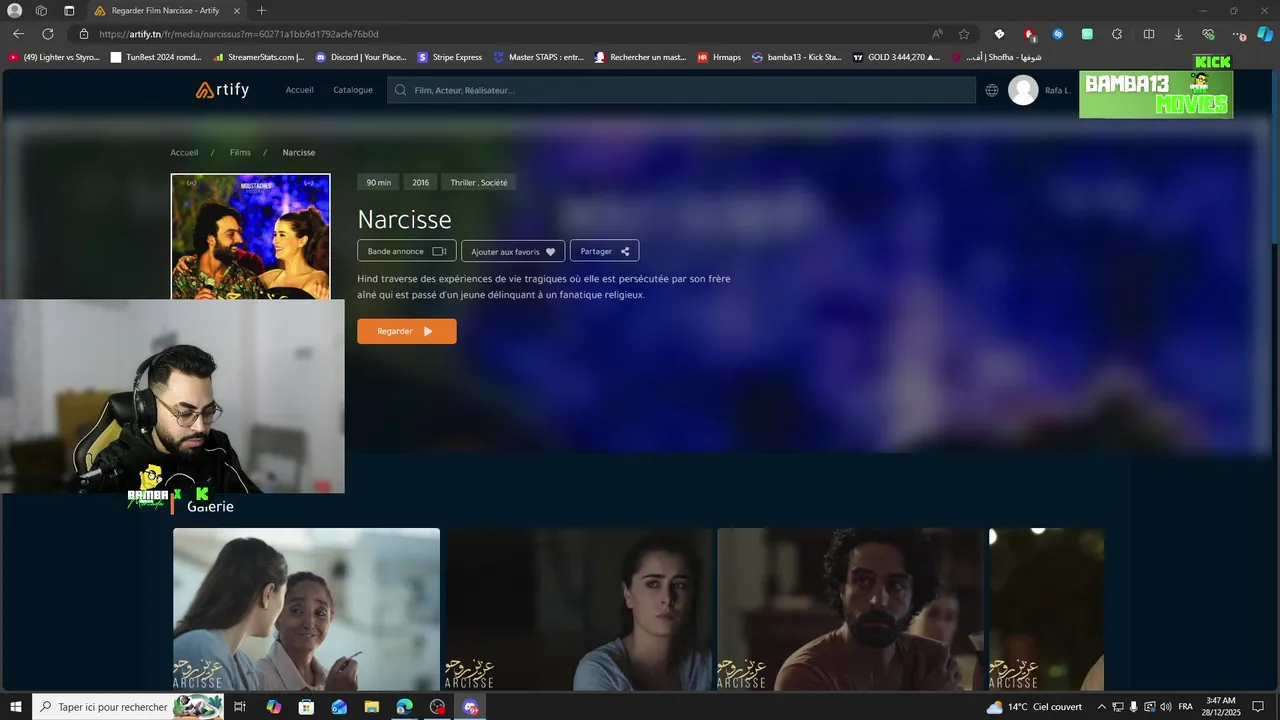Viewport: 1280px width, 720px height.
Task: Open gallery image of two women talking
Action: (x=306, y=609)
